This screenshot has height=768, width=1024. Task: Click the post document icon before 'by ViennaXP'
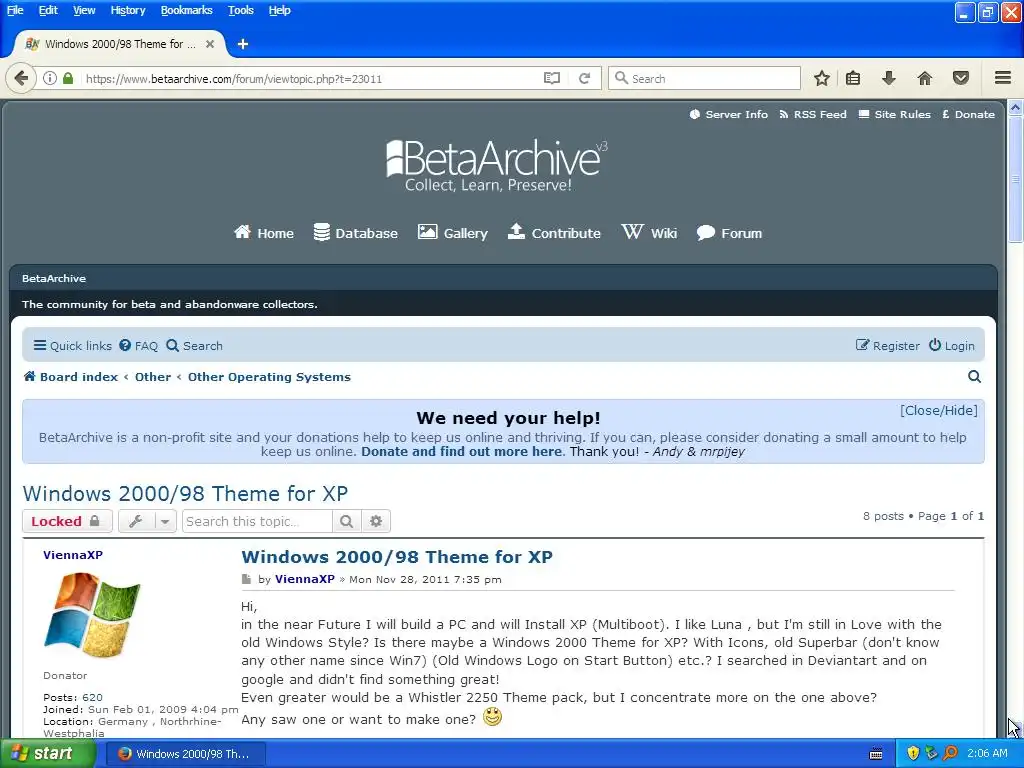(246, 579)
